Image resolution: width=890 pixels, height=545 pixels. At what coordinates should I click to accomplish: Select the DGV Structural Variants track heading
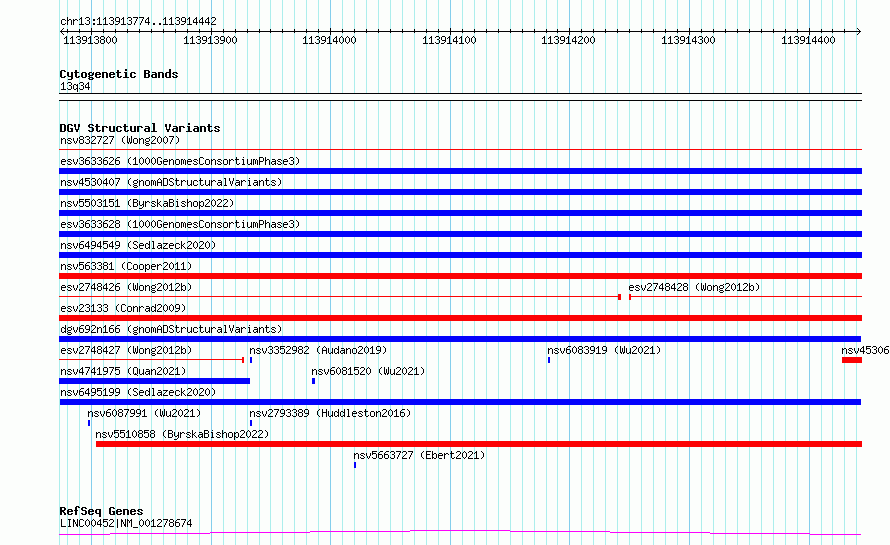coord(140,128)
